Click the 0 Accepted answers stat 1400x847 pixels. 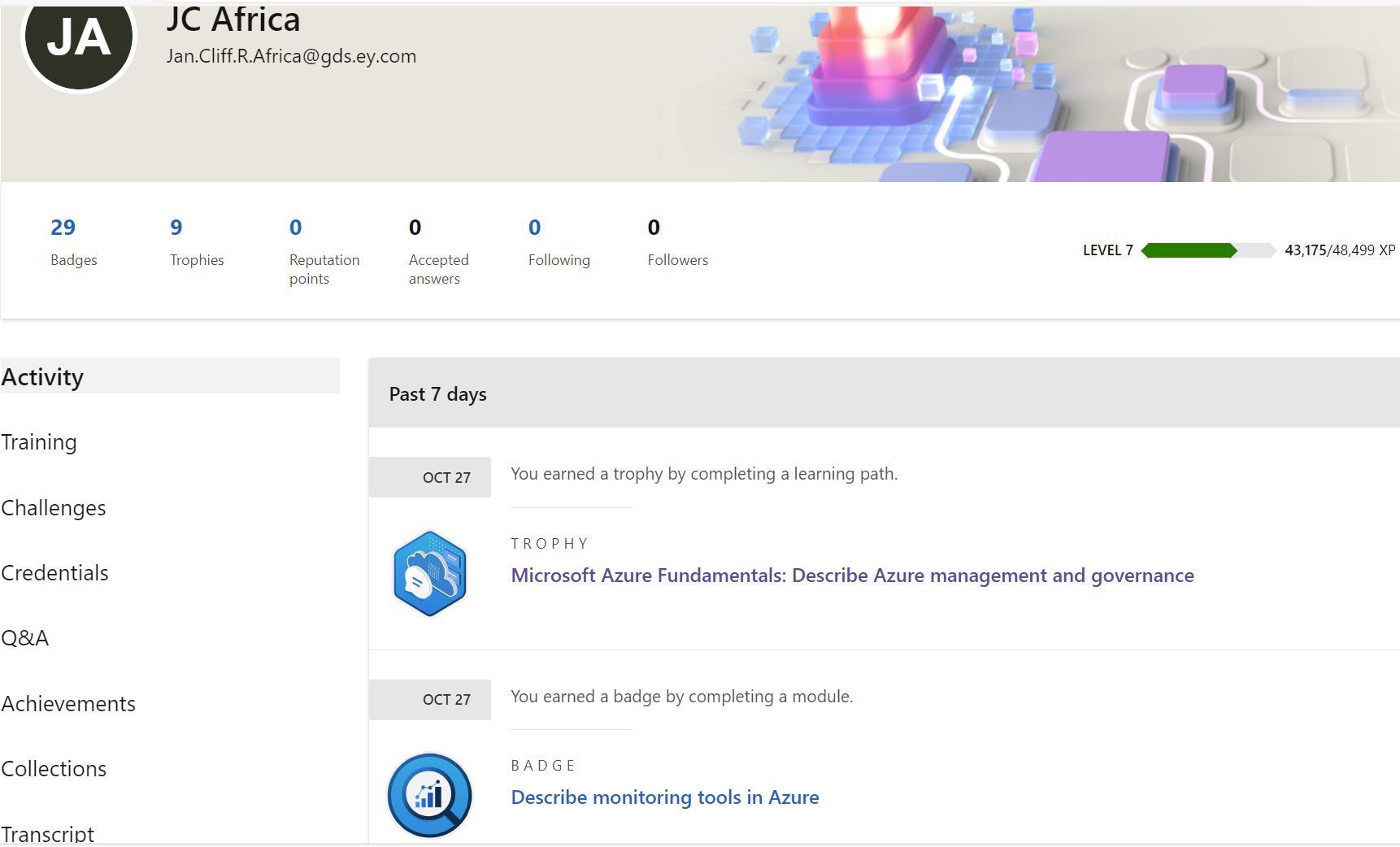coord(439,251)
